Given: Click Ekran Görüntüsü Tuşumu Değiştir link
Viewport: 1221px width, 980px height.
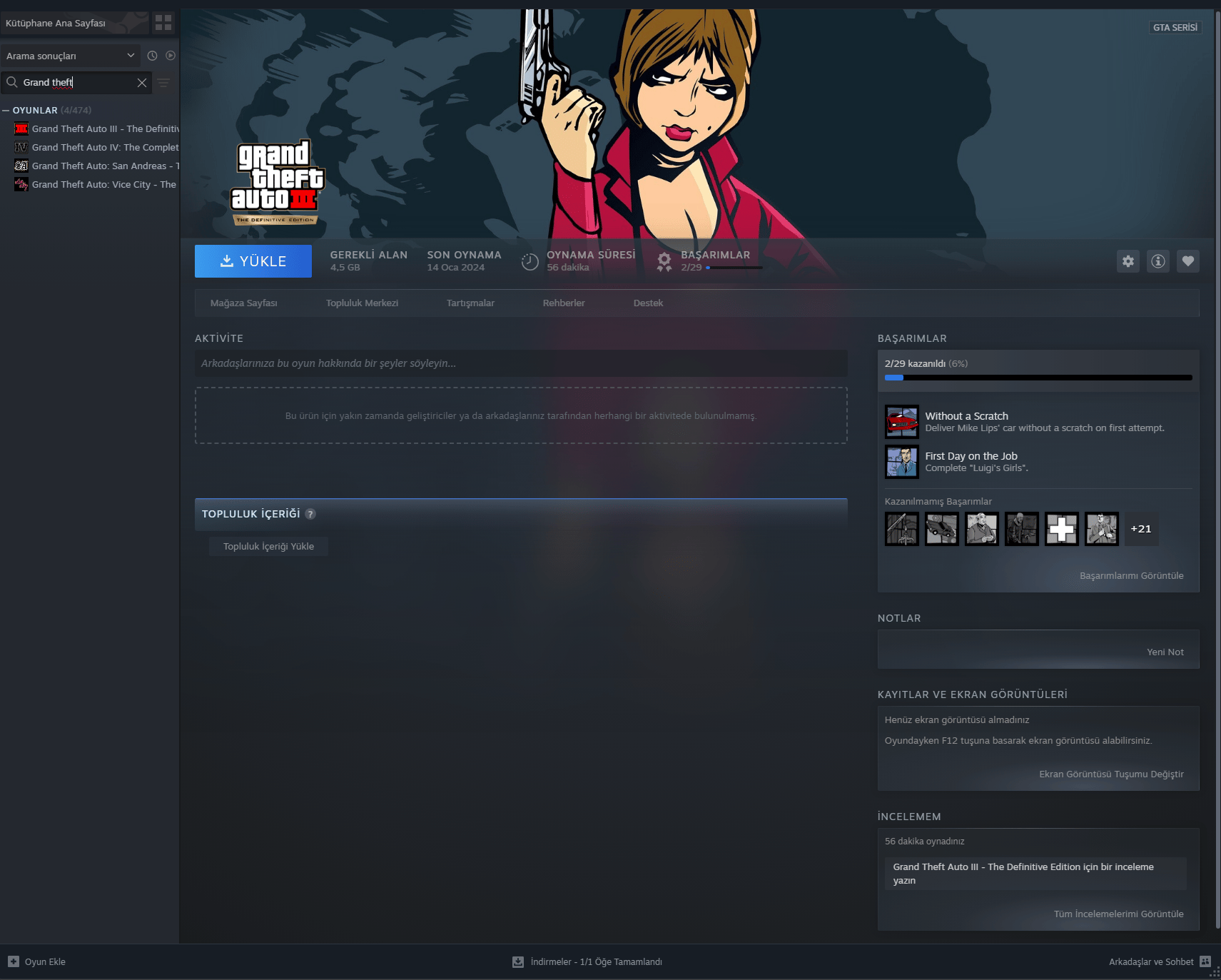Looking at the screenshot, I should pyautogui.click(x=1111, y=774).
